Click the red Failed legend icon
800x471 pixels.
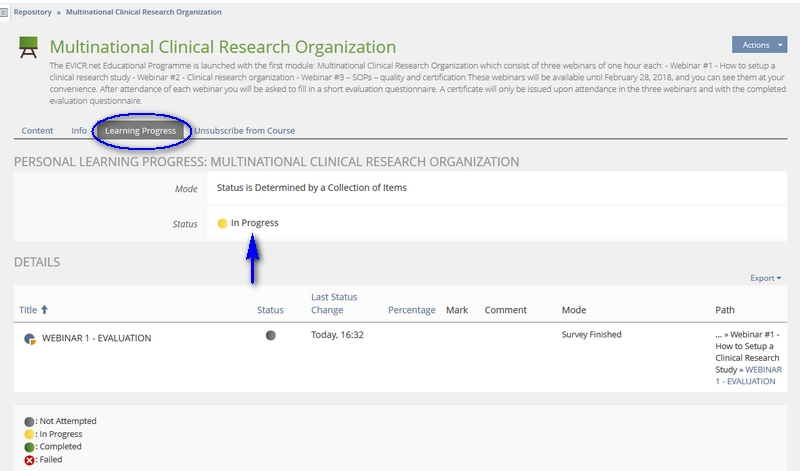pyautogui.click(x=29, y=460)
